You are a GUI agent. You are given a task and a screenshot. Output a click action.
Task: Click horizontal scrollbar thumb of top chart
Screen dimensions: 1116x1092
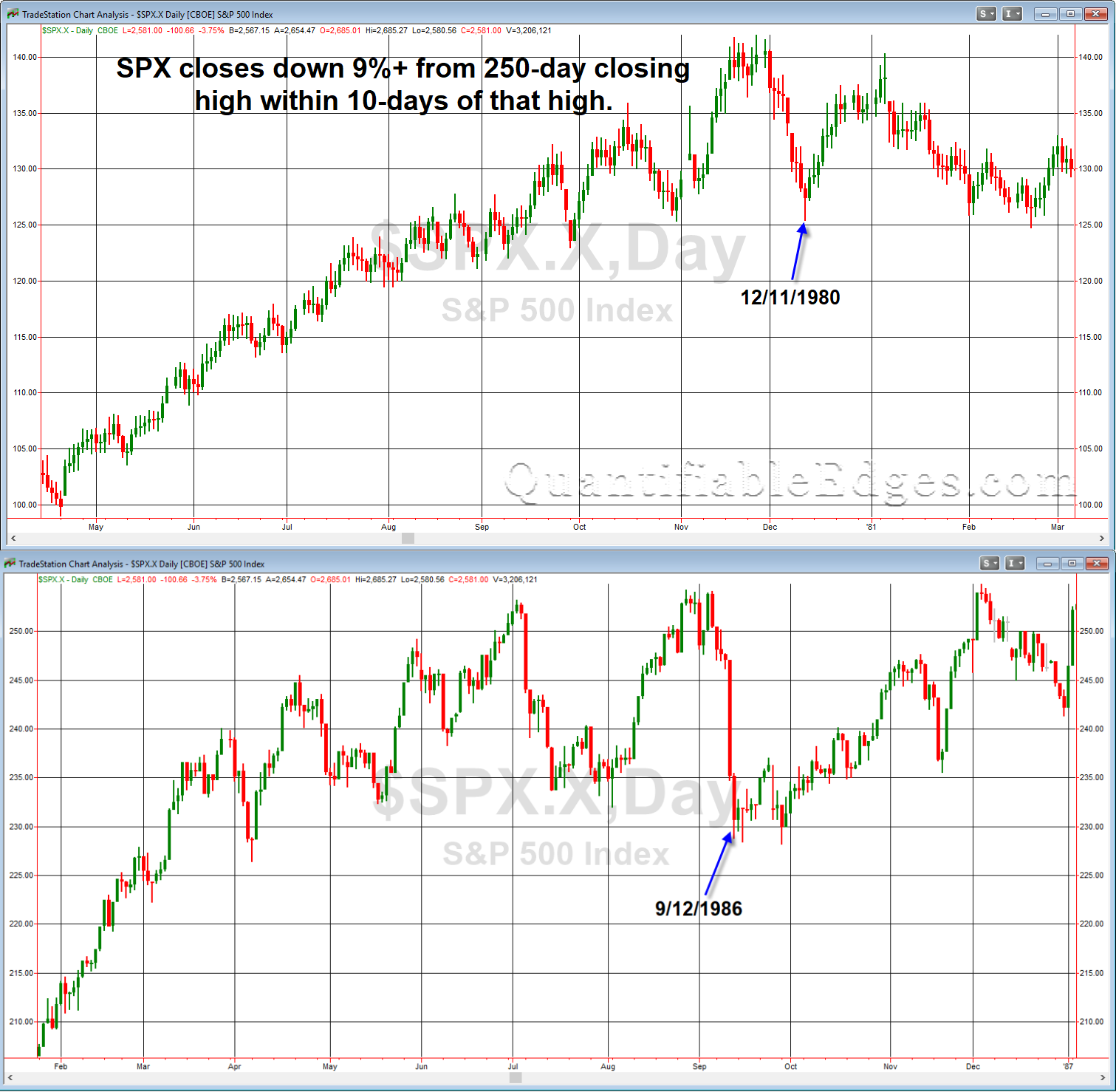(x=408, y=539)
